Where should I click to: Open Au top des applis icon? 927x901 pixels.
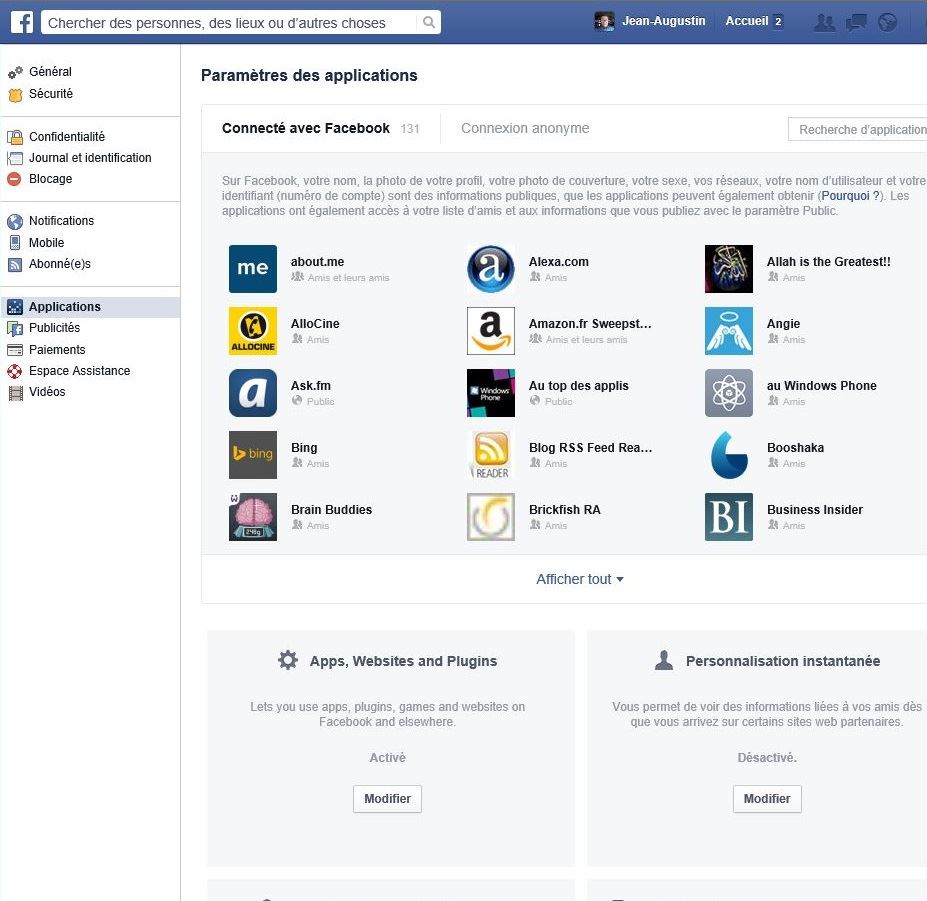click(x=491, y=393)
